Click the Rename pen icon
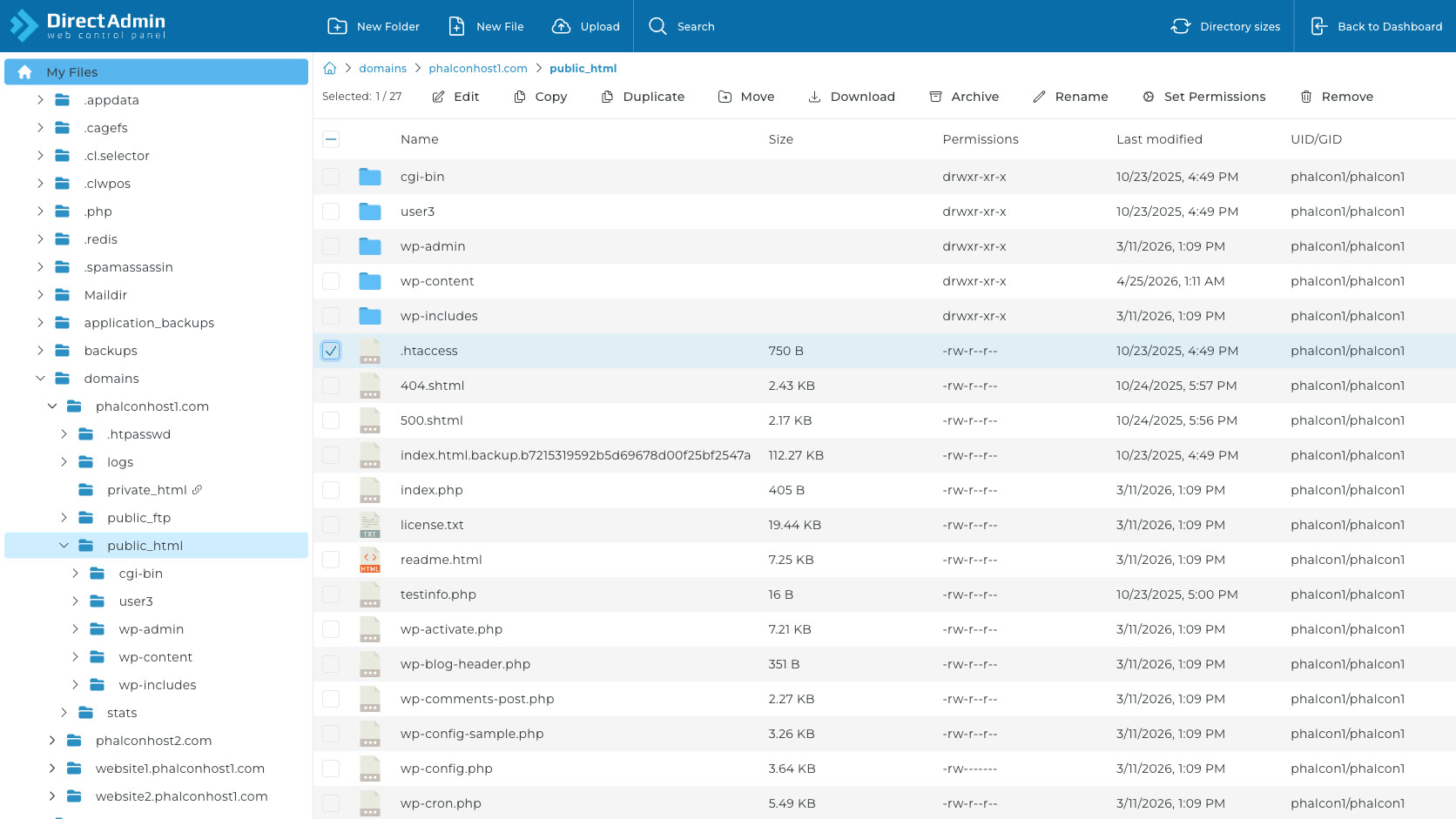 point(1040,97)
